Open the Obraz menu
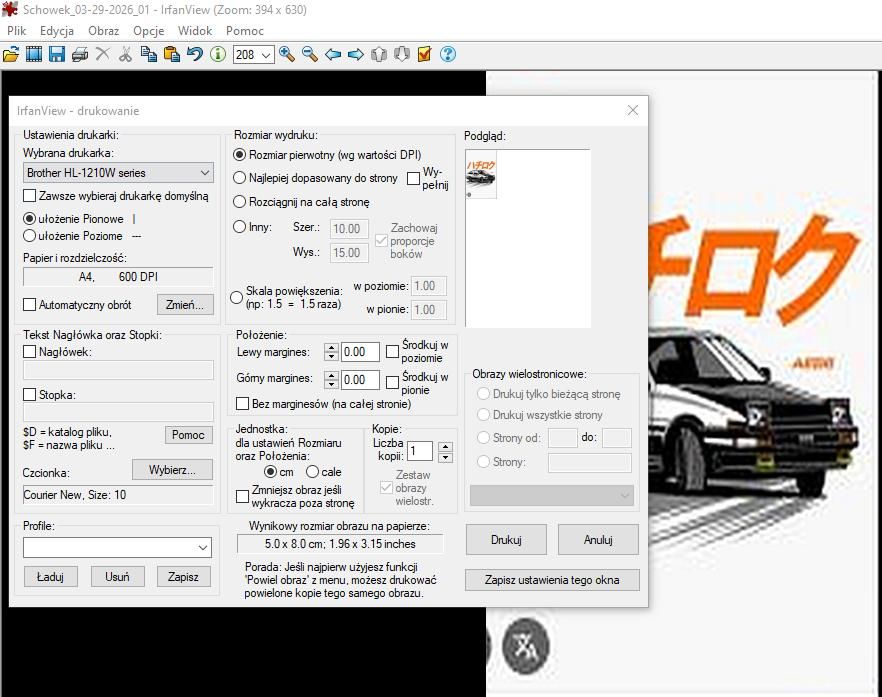This screenshot has width=882, height=697. [104, 31]
